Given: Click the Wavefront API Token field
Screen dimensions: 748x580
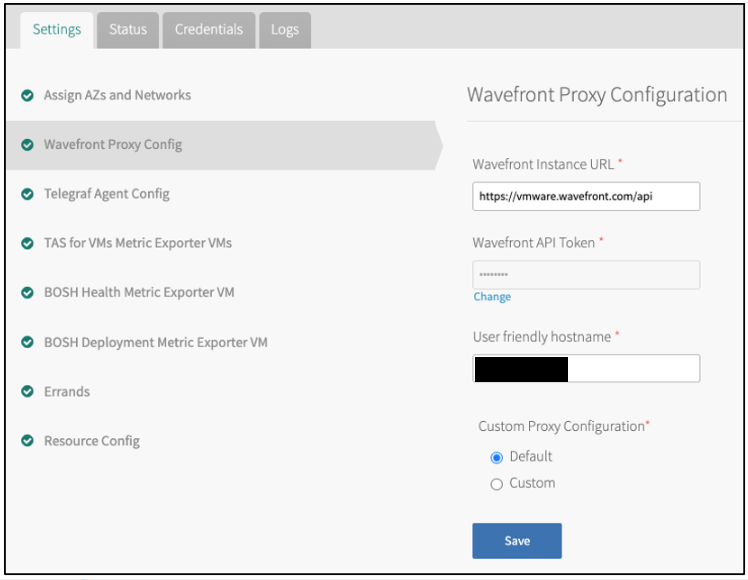Looking at the screenshot, I should pos(586,275).
